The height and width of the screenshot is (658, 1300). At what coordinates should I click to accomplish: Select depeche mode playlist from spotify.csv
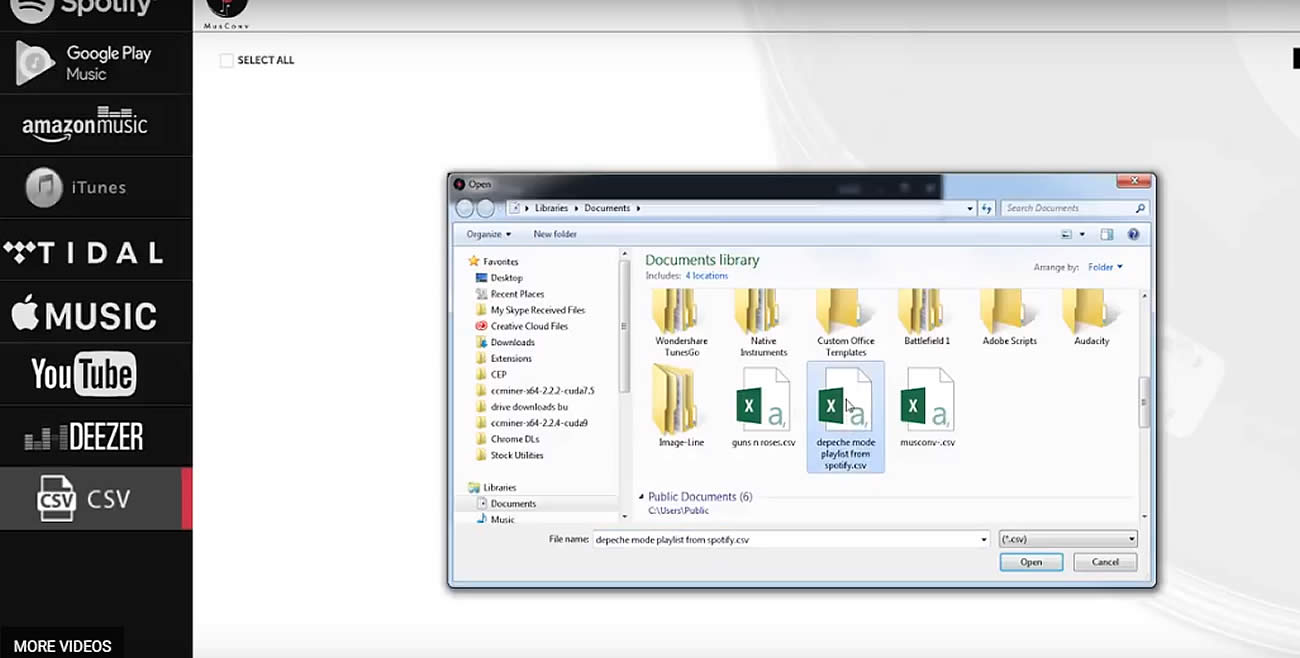[x=846, y=416]
